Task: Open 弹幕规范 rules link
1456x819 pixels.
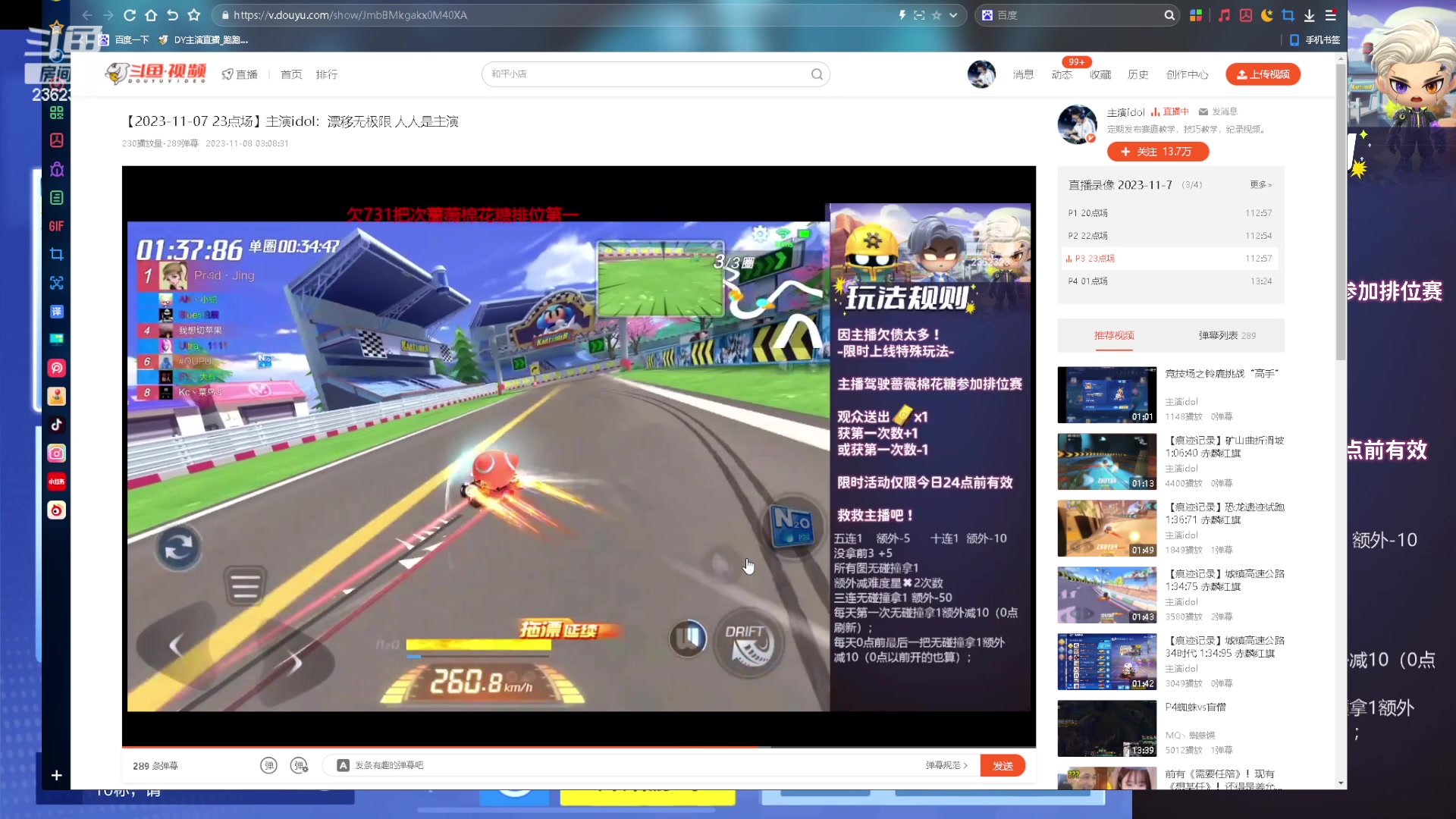Action: [946, 766]
